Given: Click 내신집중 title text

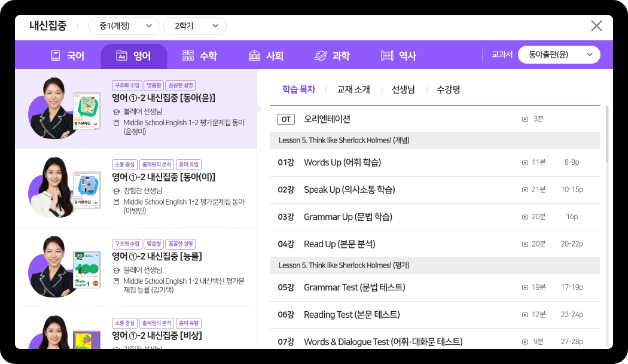Looking at the screenshot, I should click(48, 26).
